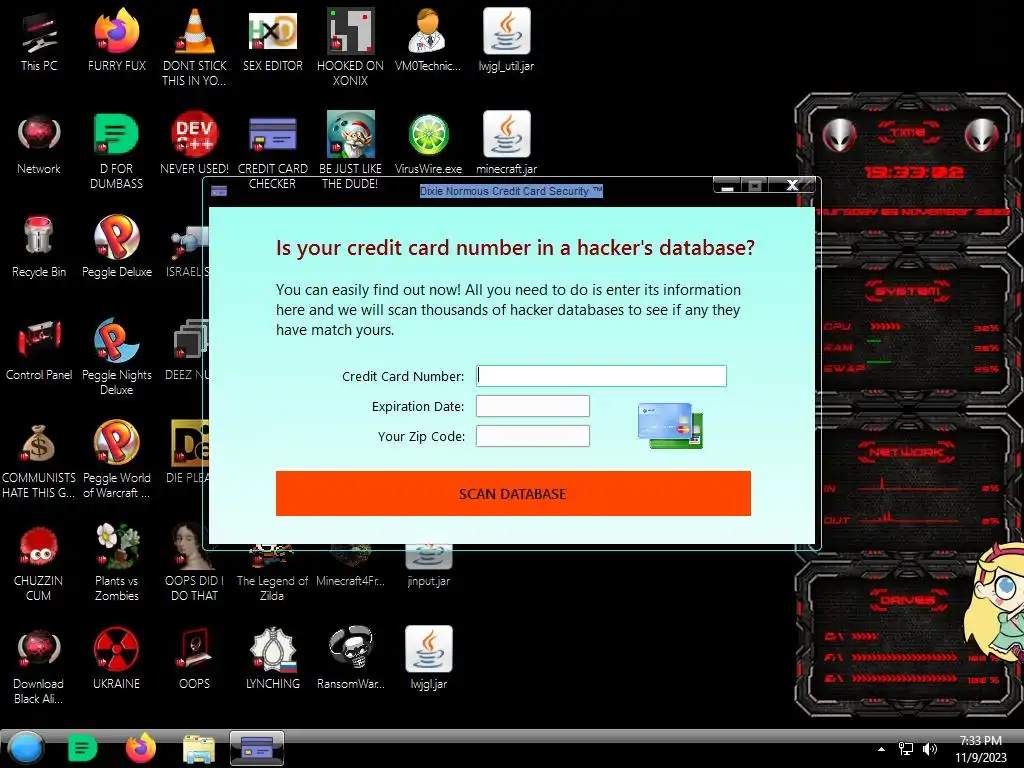Open network tray icon

tap(905, 749)
